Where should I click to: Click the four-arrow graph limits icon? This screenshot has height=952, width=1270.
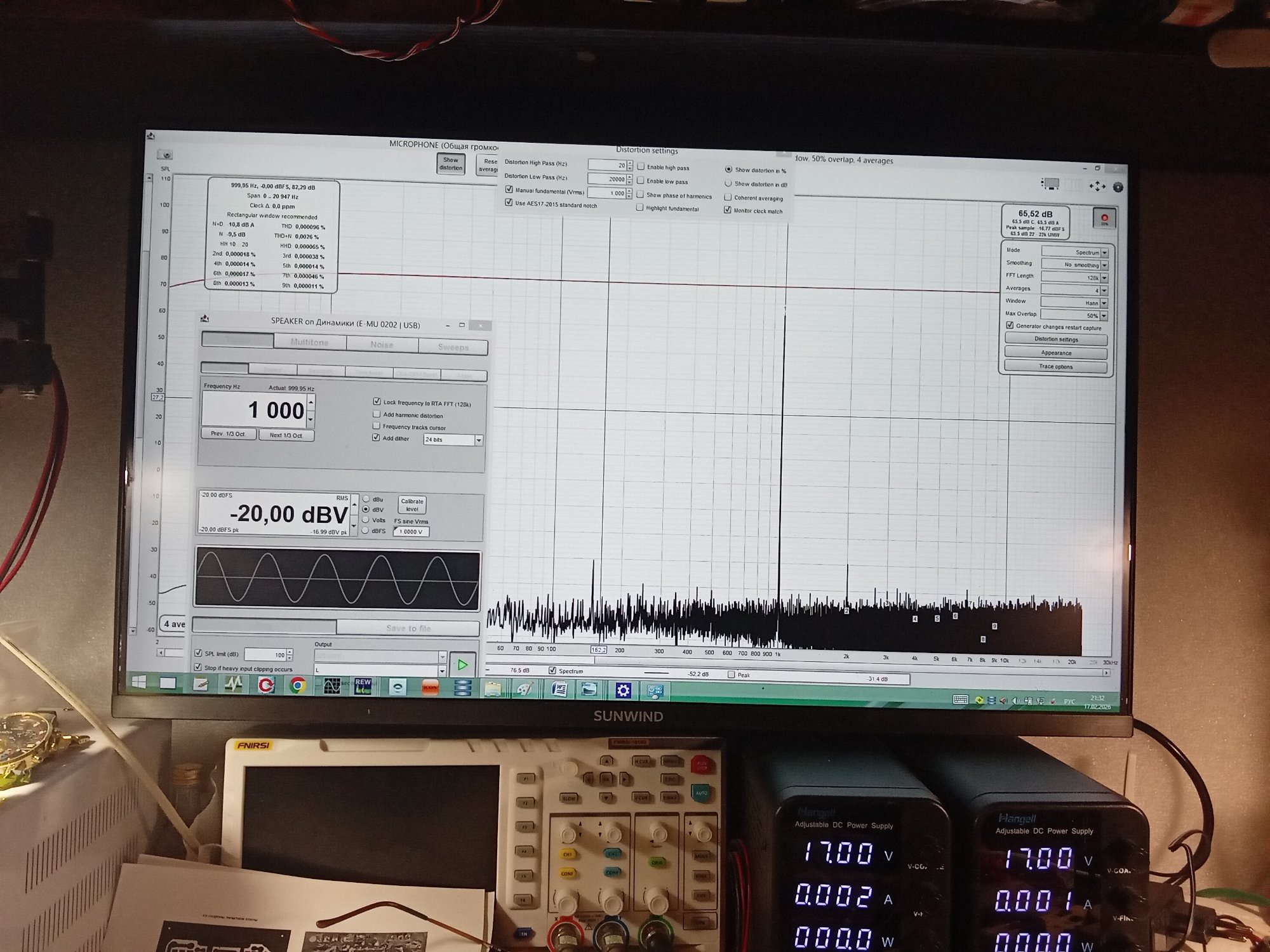[x=1097, y=186]
